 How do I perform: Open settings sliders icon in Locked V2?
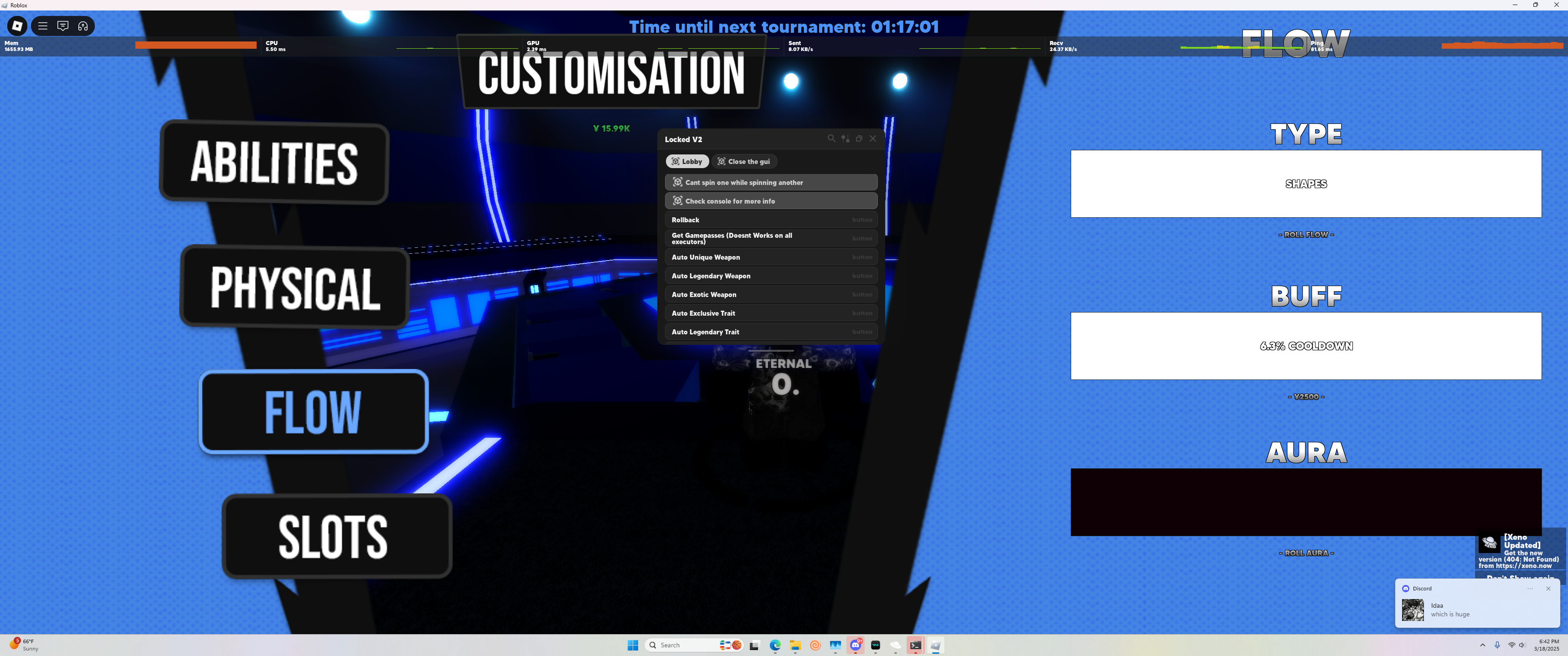coord(845,139)
